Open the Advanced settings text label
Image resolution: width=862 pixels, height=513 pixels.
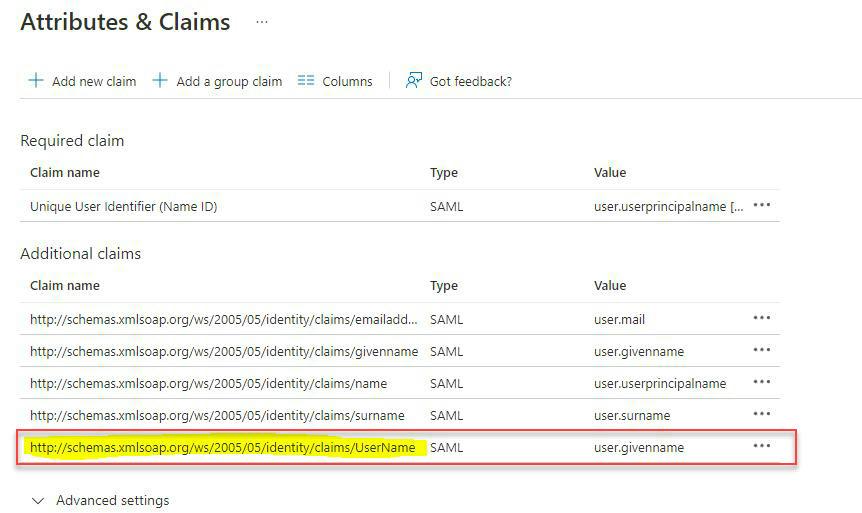click(x=113, y=500)
